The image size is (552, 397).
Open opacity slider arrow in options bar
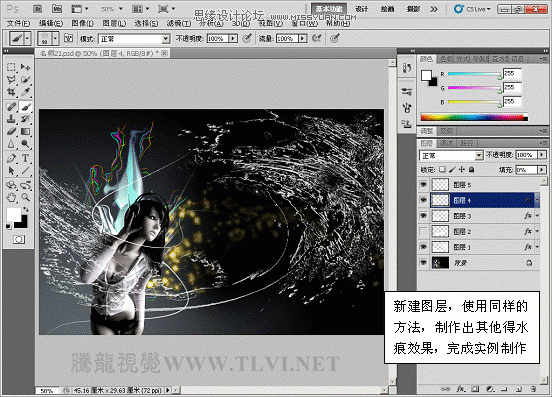tap(233, 38)
